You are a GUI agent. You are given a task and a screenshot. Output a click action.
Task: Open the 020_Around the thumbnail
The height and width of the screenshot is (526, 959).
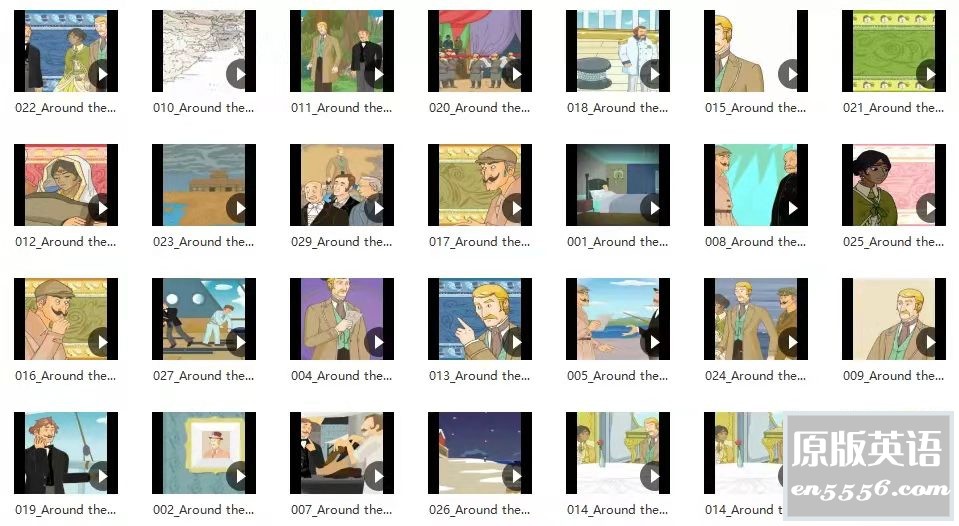click(480, 51)
